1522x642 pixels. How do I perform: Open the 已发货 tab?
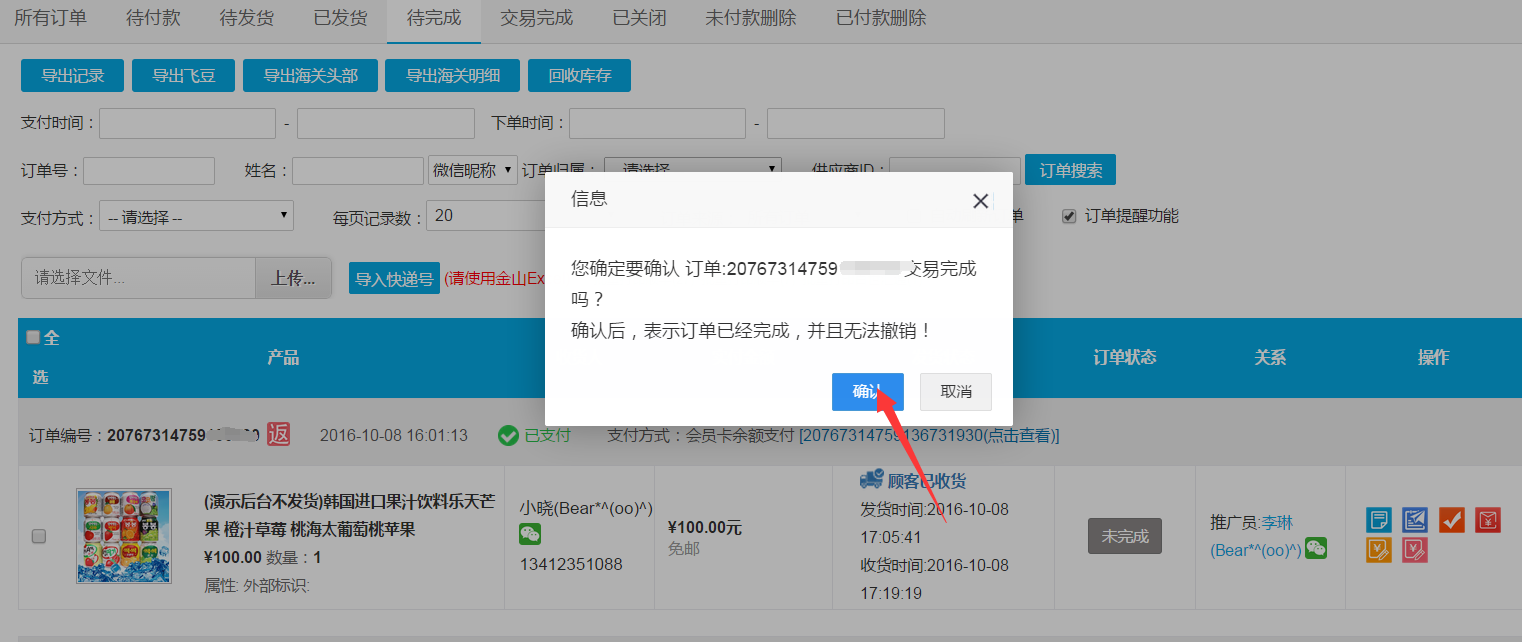click(x=340, y=18)
